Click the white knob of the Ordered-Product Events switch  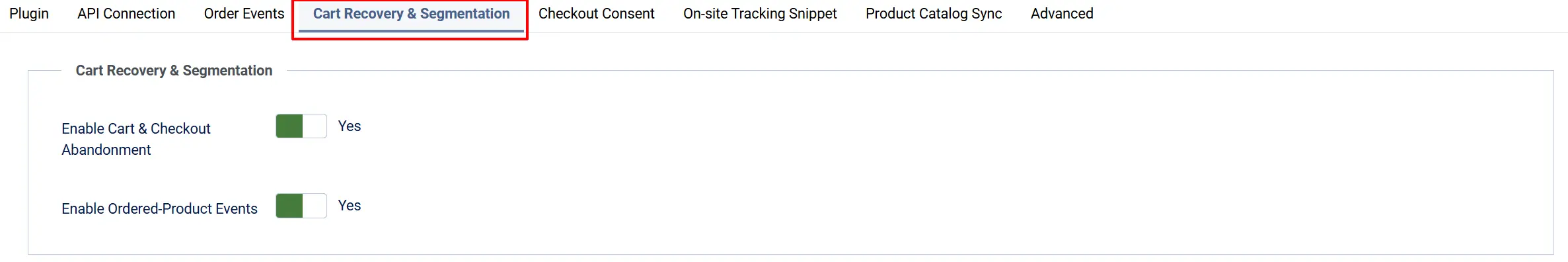[315, 206]
